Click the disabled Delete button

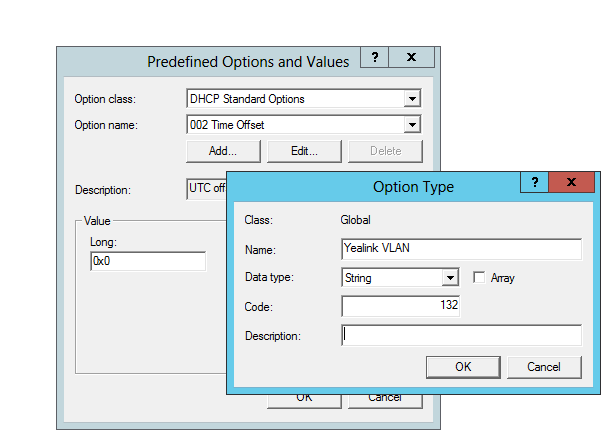(385, 151)
